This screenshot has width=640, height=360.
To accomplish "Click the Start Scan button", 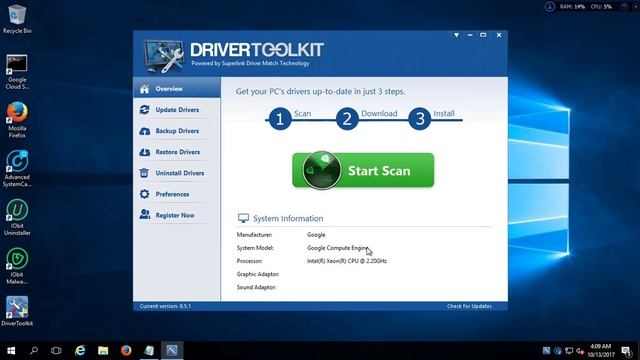I will [363, 170].
